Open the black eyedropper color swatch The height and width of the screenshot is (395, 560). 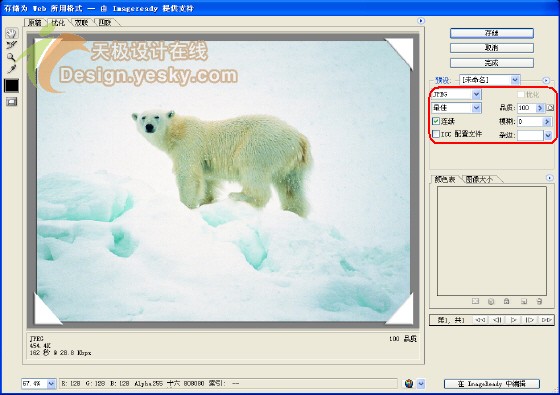click(x=11, y=86)
